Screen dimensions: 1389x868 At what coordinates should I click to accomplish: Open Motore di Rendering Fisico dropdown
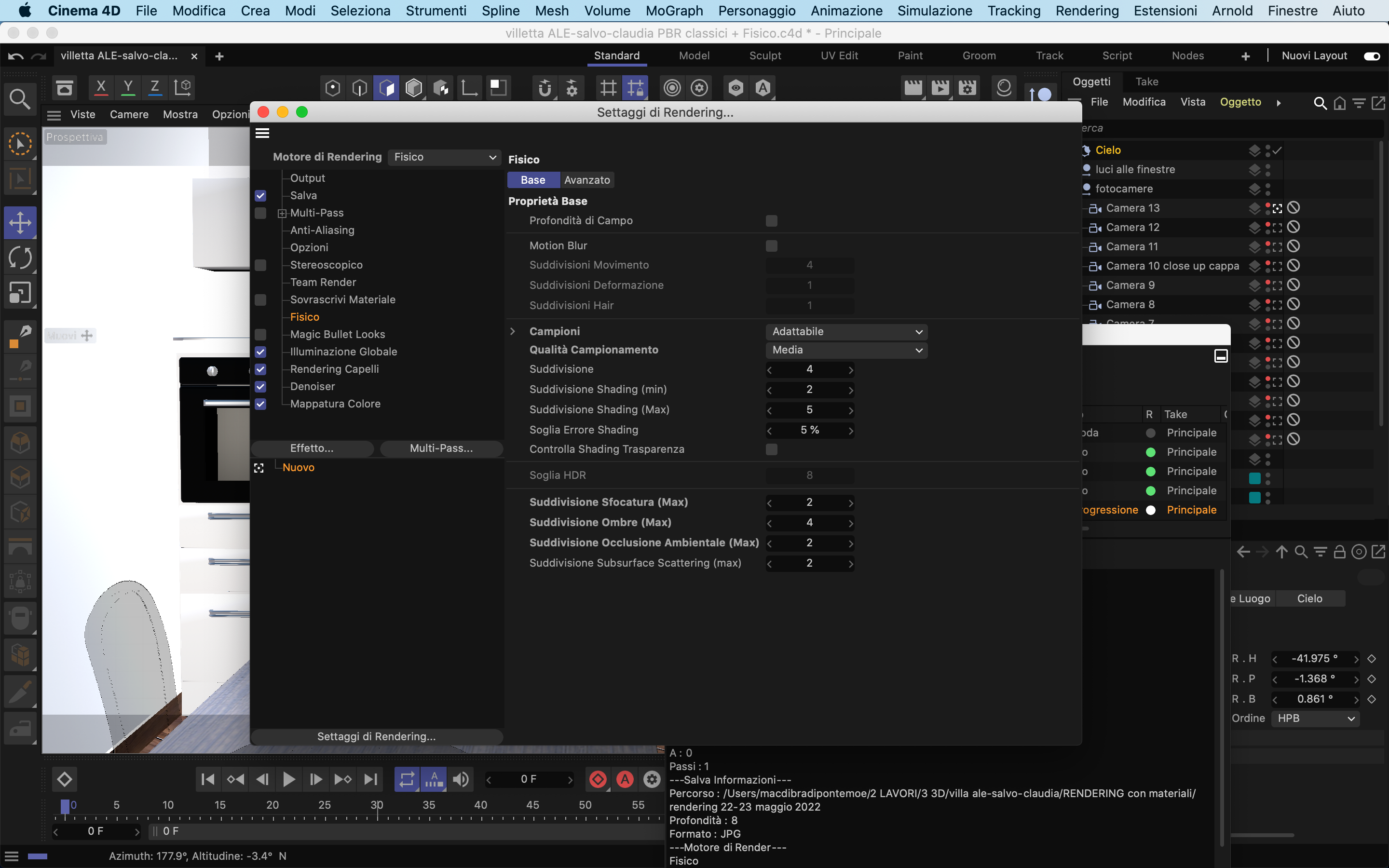tap(444, 157)
